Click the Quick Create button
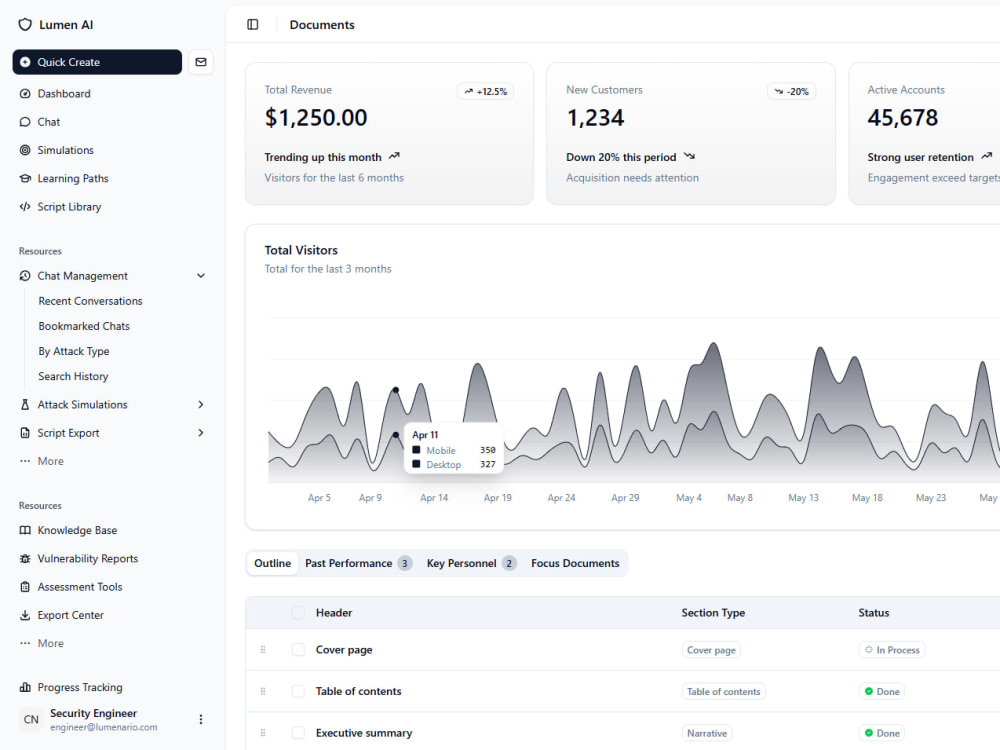 [97, 62]
